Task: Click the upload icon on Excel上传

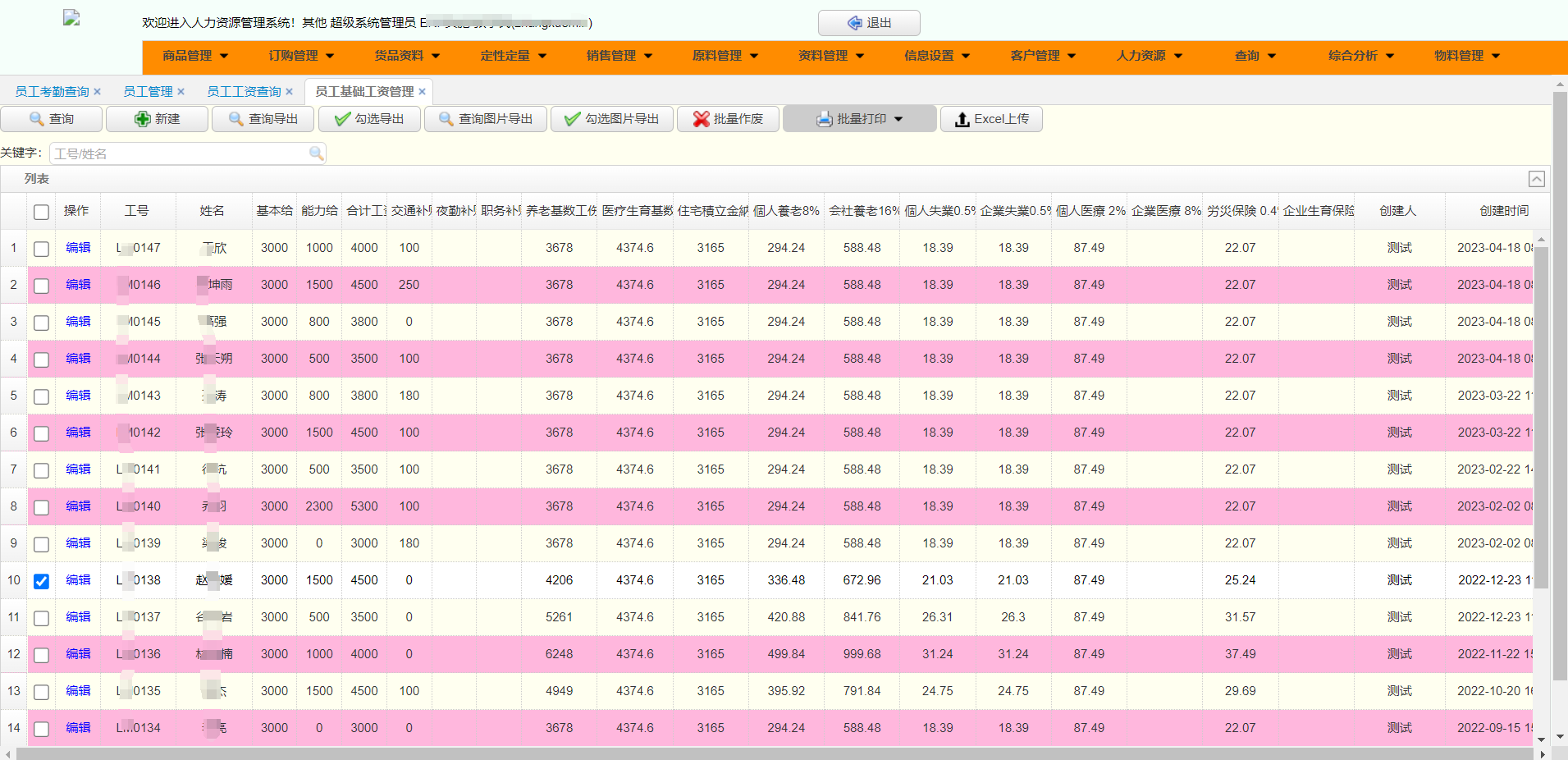Action: pos(962,120)
